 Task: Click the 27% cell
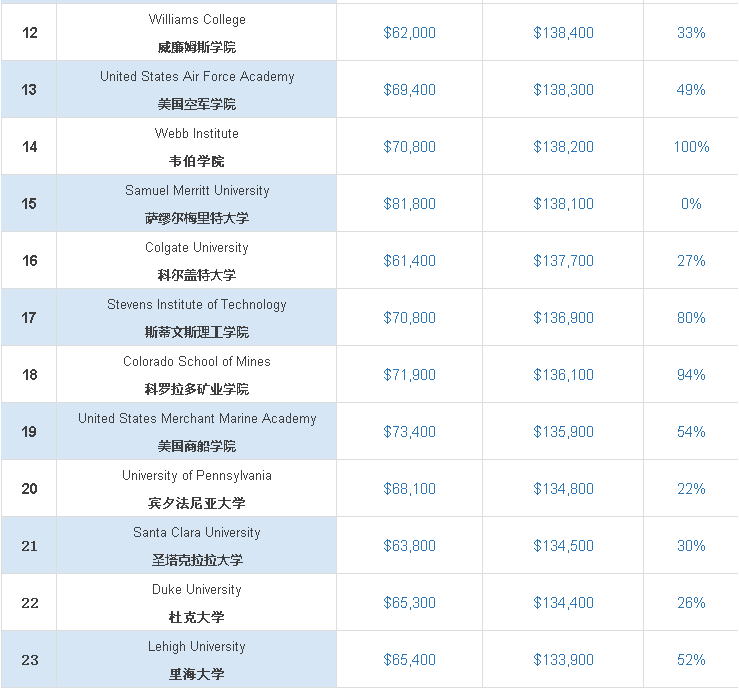pos(691,261)
